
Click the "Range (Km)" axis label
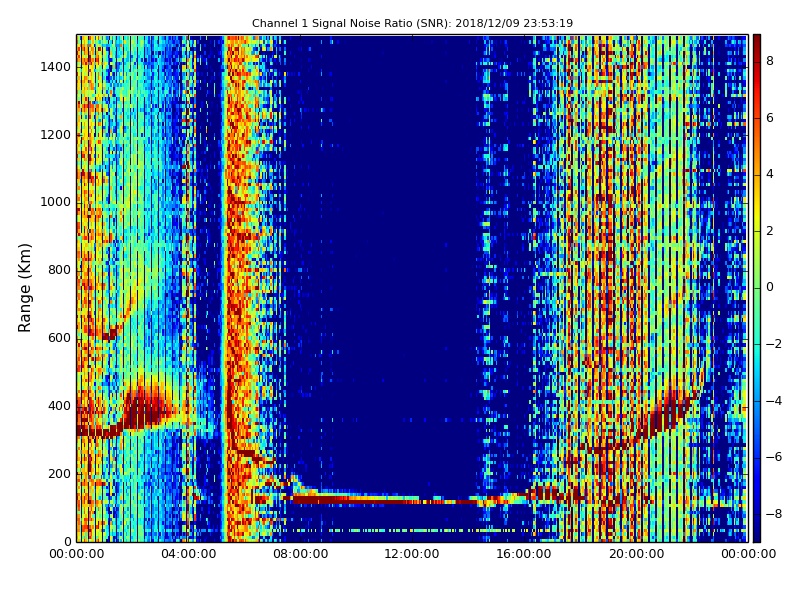coord(24,288)
